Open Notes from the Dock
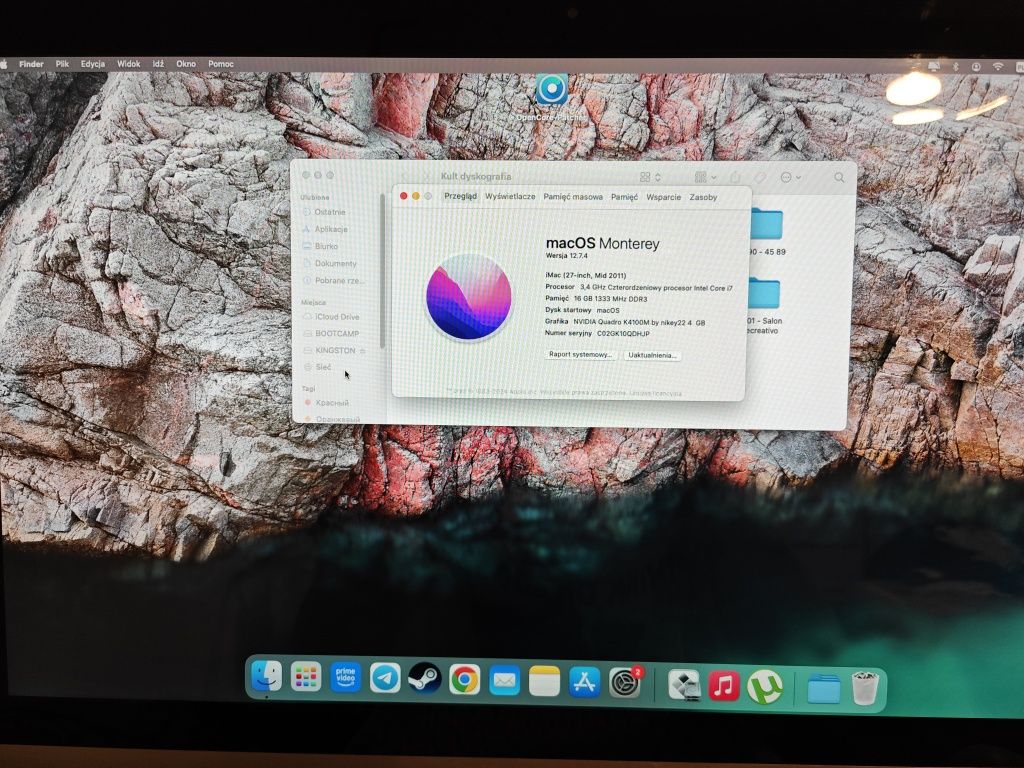The image size is (1024, 768). tap(544, 681)
